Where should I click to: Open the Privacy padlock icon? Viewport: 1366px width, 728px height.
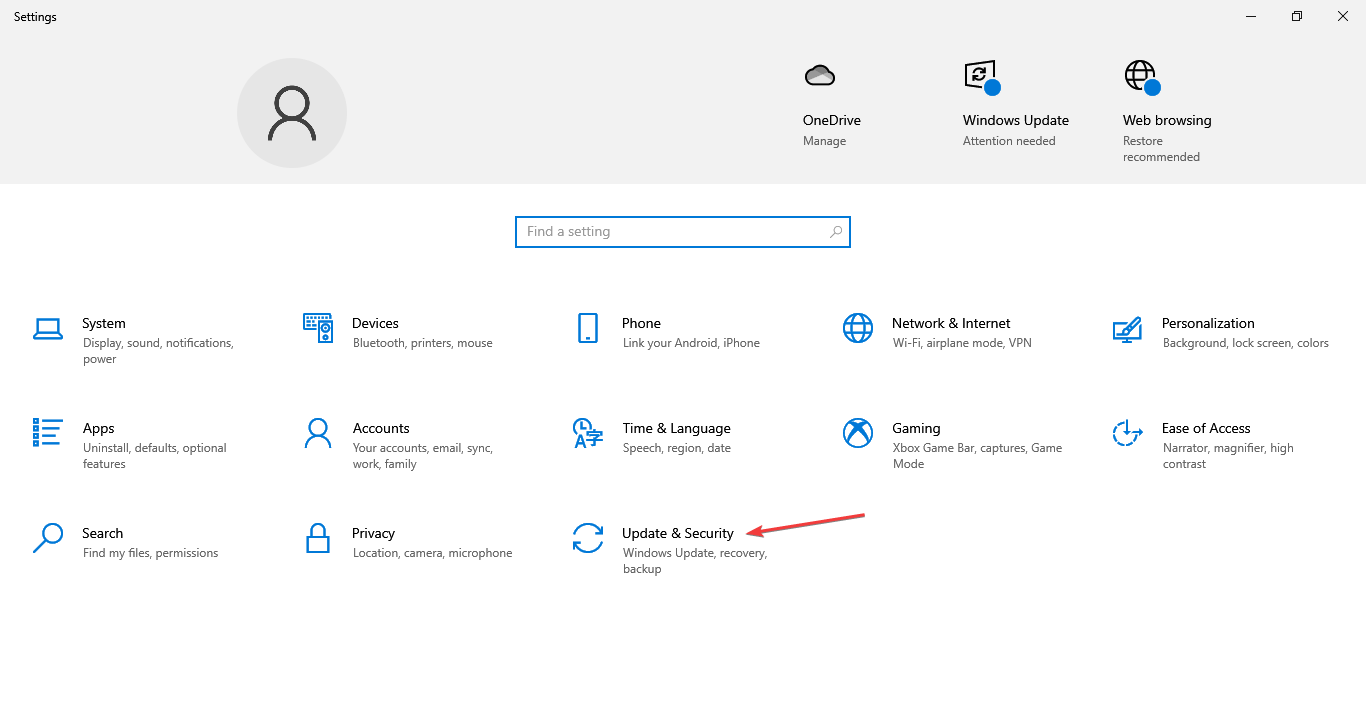pyautogui.click(x=318, y=538)
